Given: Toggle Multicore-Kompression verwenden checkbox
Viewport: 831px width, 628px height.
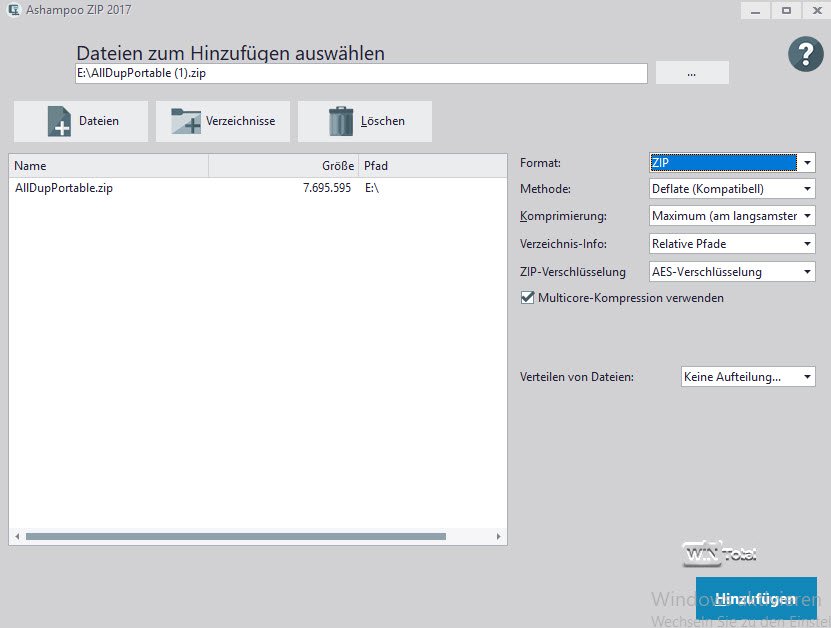Looking at the screenshot, I should coord(528,298).
